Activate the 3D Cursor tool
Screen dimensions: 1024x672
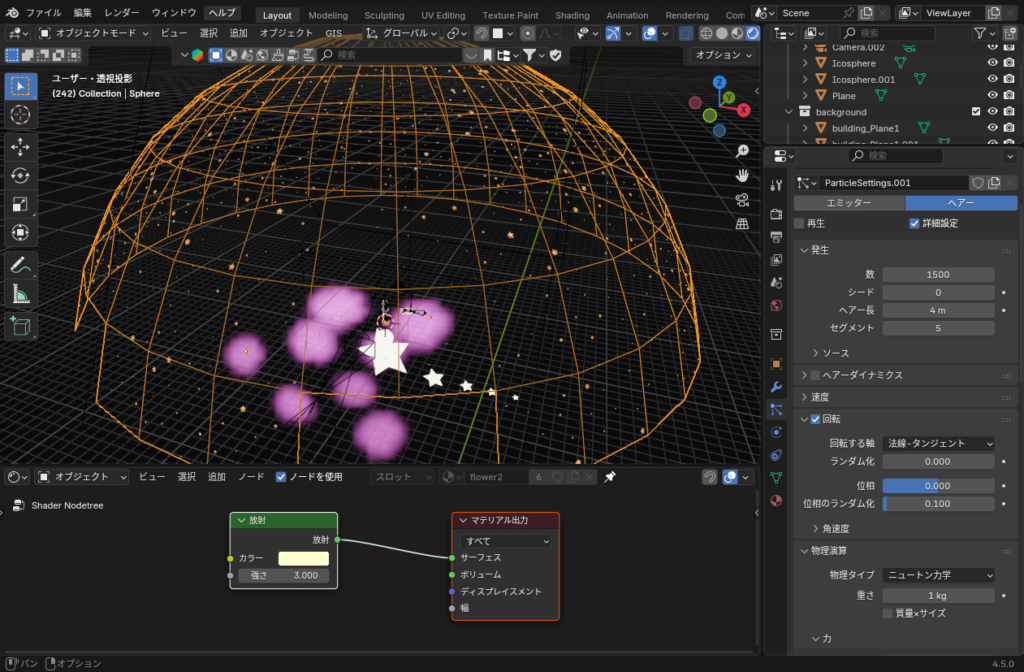tap(20, 115)
